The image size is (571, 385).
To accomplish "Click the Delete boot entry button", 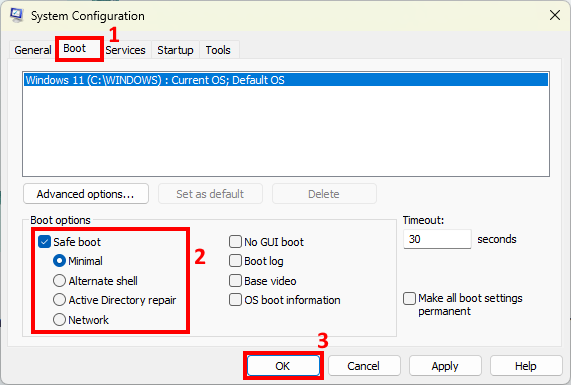I will 324,194.
